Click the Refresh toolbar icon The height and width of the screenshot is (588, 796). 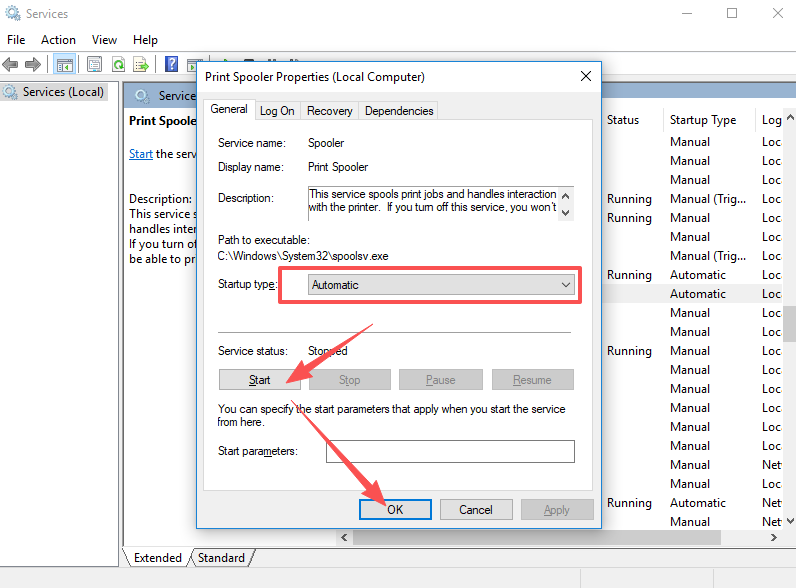pyautogui.click(x=118, y=64)
